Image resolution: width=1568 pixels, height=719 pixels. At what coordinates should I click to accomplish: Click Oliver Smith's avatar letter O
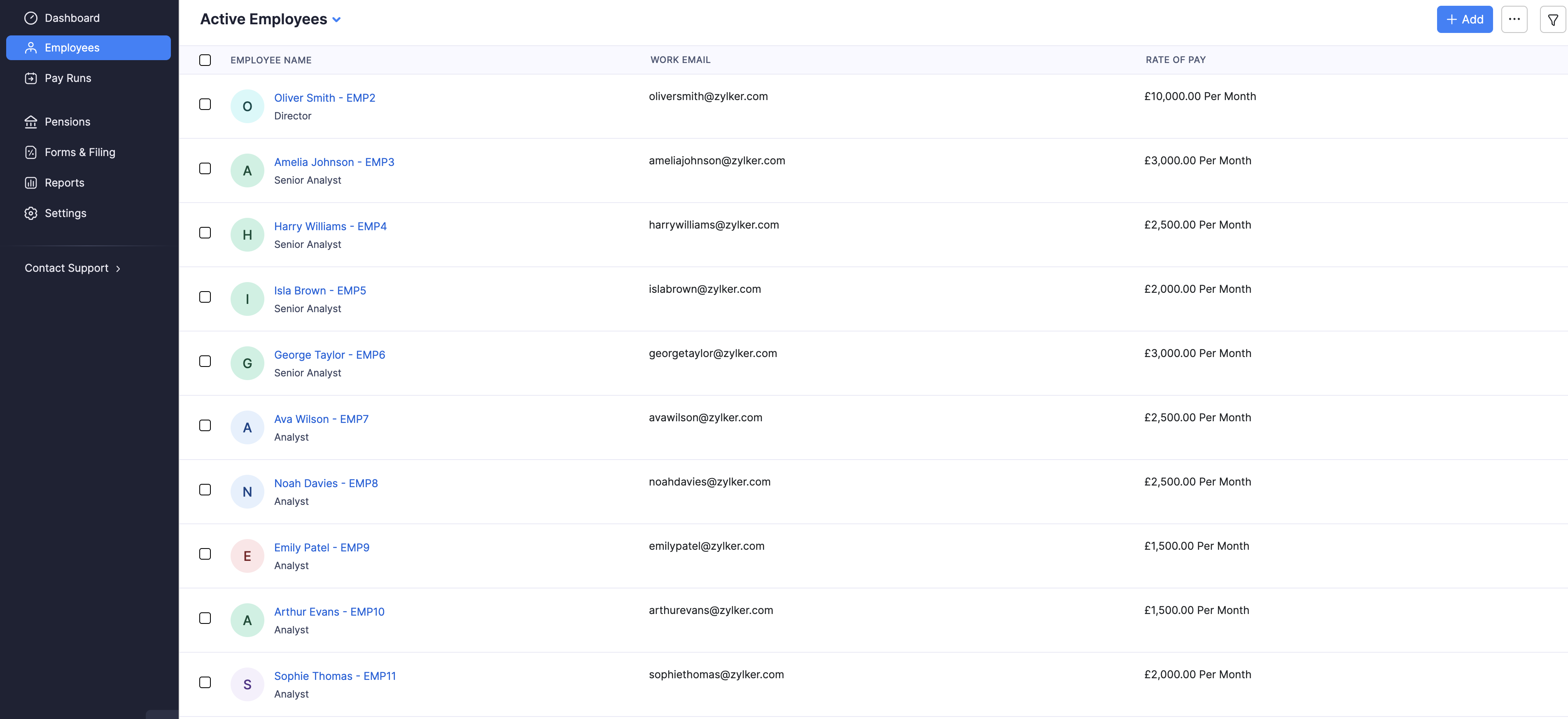pos(247,107)
